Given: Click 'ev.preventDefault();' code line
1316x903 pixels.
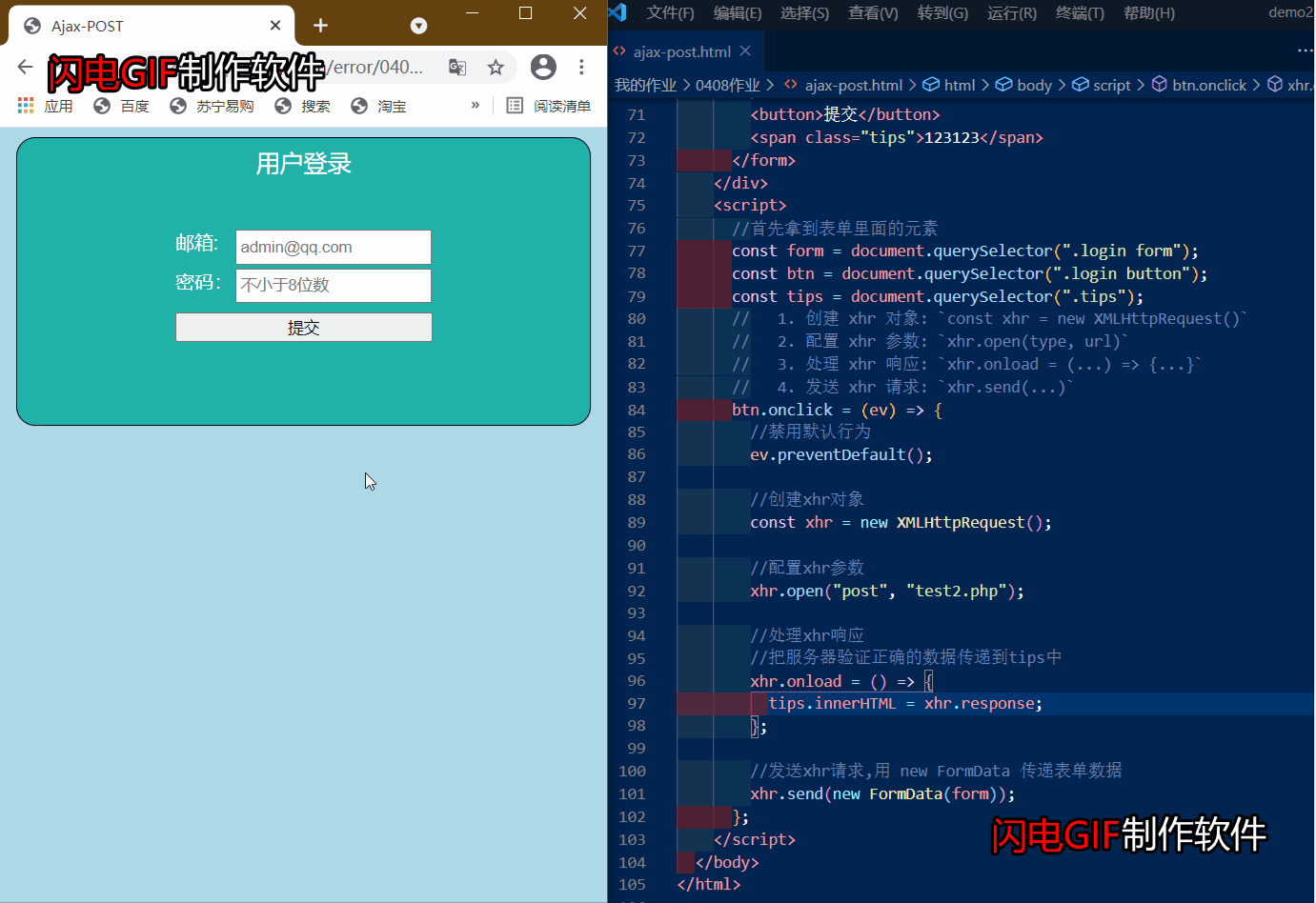Looking at the screenshot, I should tap(841, 454).
